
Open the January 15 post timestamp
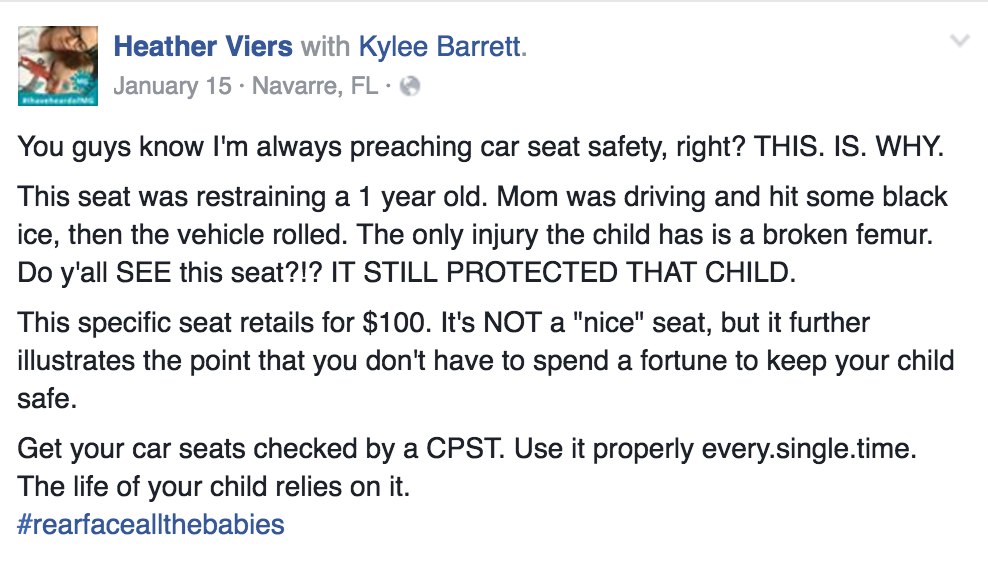(x=174, y=86)
